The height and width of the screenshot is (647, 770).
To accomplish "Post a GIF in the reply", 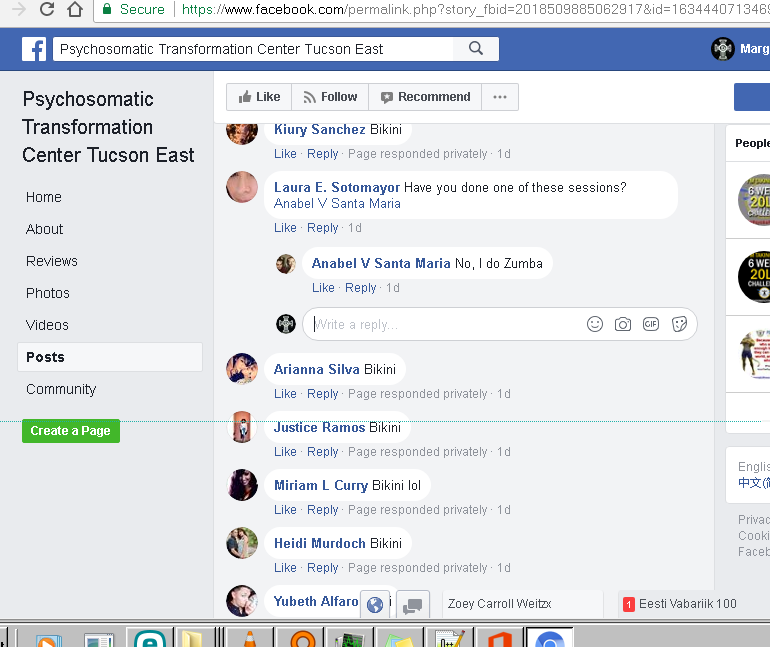I will tap(651, 324).
